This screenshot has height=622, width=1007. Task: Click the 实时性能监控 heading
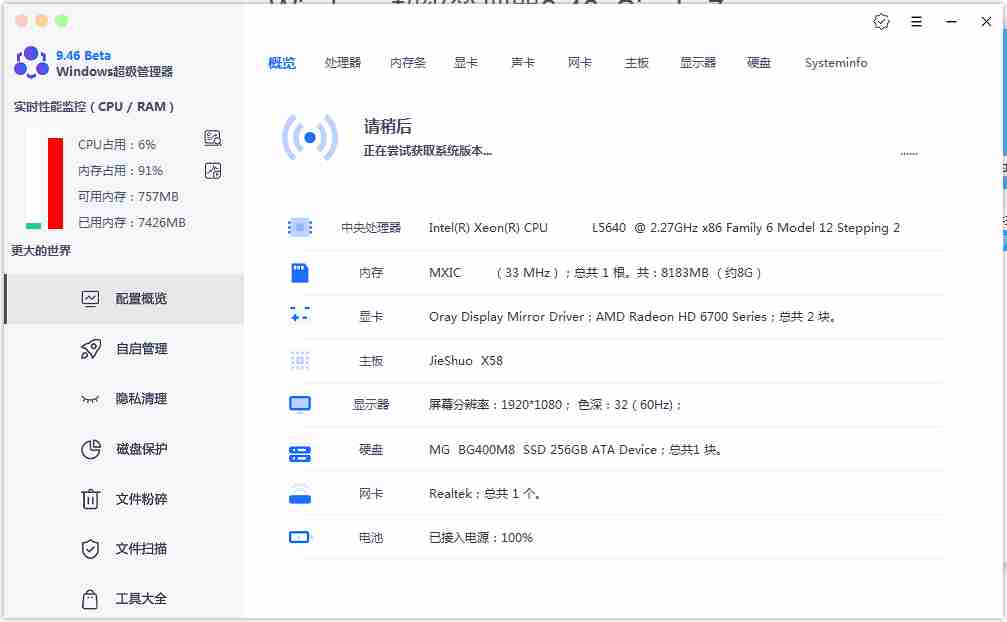point(94,107)
